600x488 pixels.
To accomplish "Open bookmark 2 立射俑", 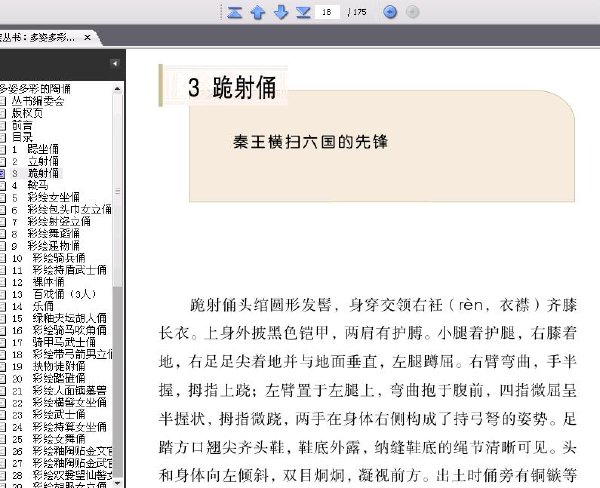I will (x=35, y=161).
